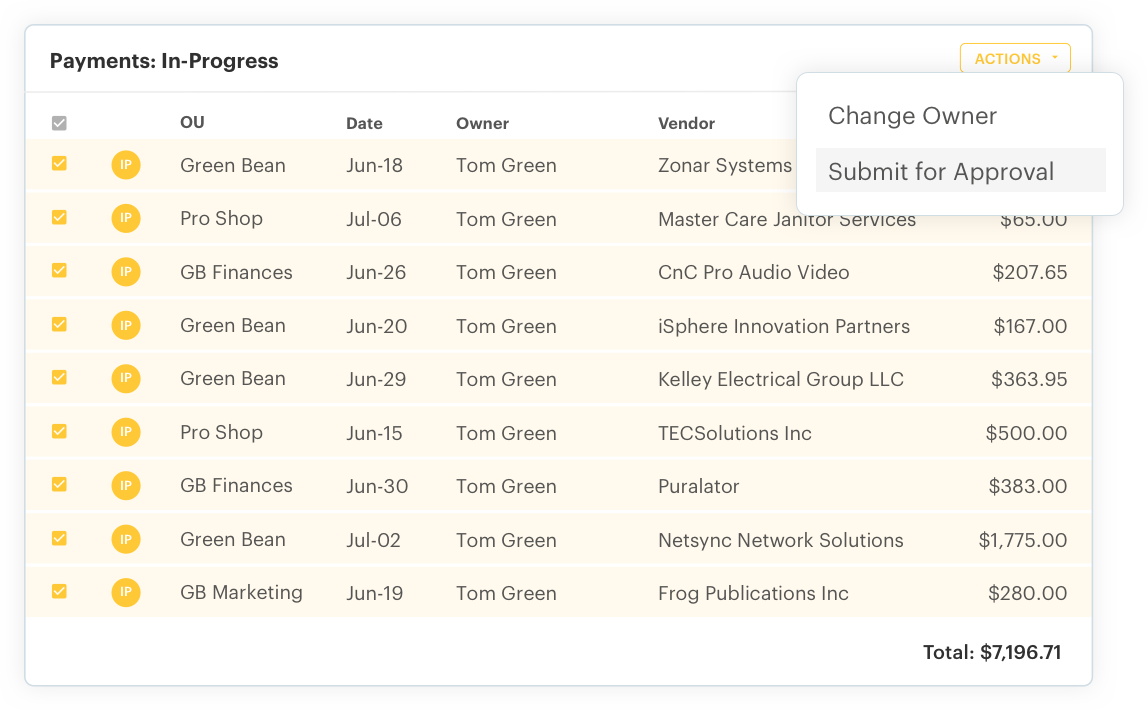This screenshot has height=710, width=1148.
Task: Deselect the checkbox on the Puralator row
Action: click(x=58, y=486)
